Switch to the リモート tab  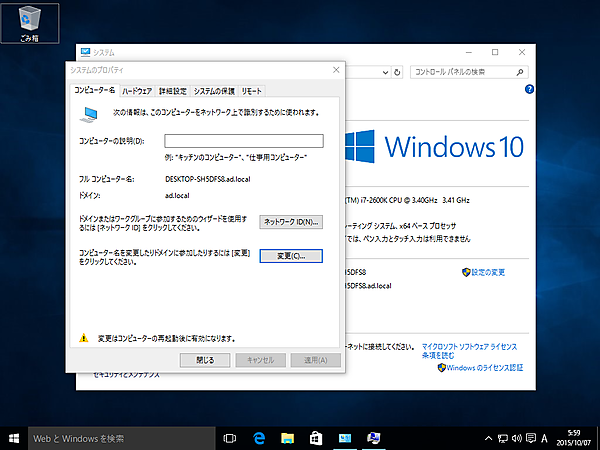point(252,90)
